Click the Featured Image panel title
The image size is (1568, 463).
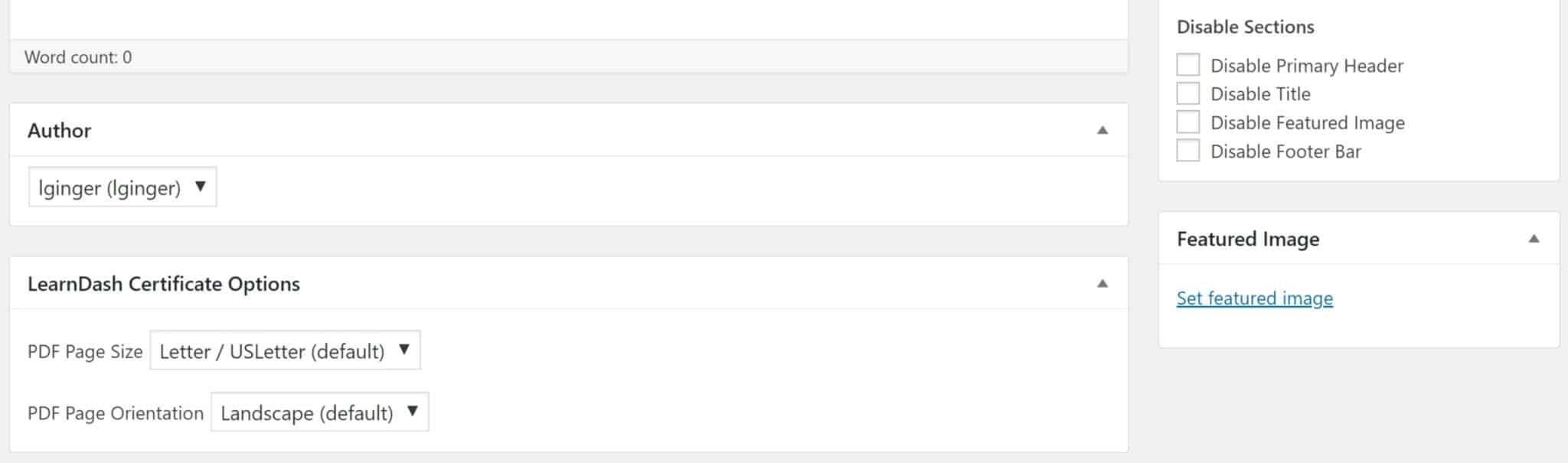(x=1248, y=240)
